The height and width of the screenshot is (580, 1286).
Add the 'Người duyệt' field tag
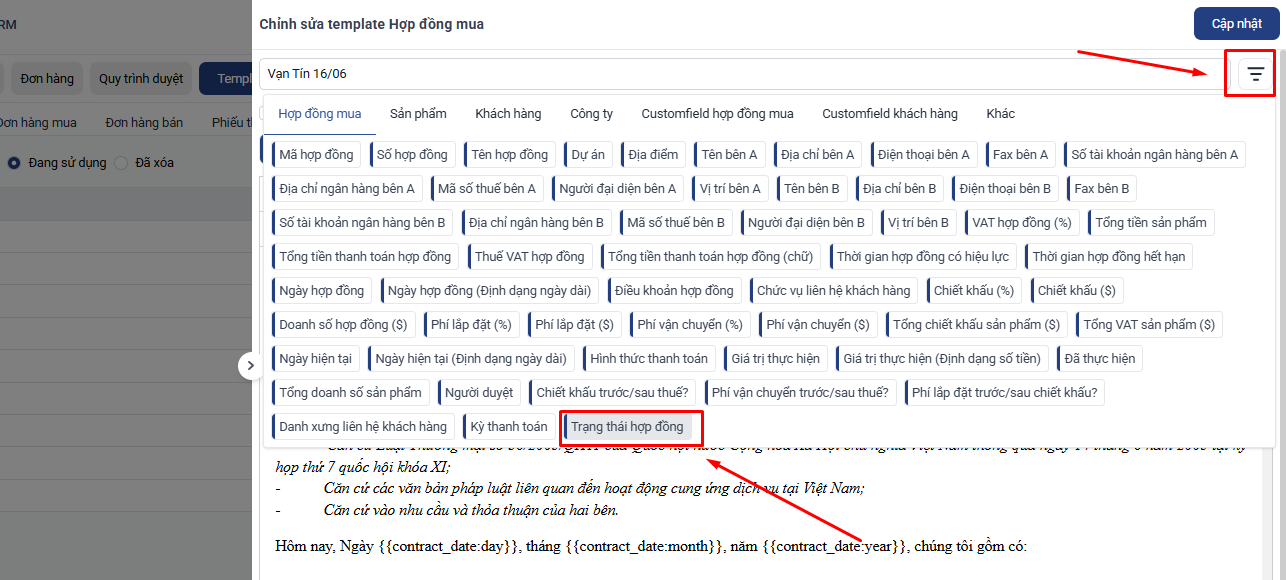tap(479, 393)
